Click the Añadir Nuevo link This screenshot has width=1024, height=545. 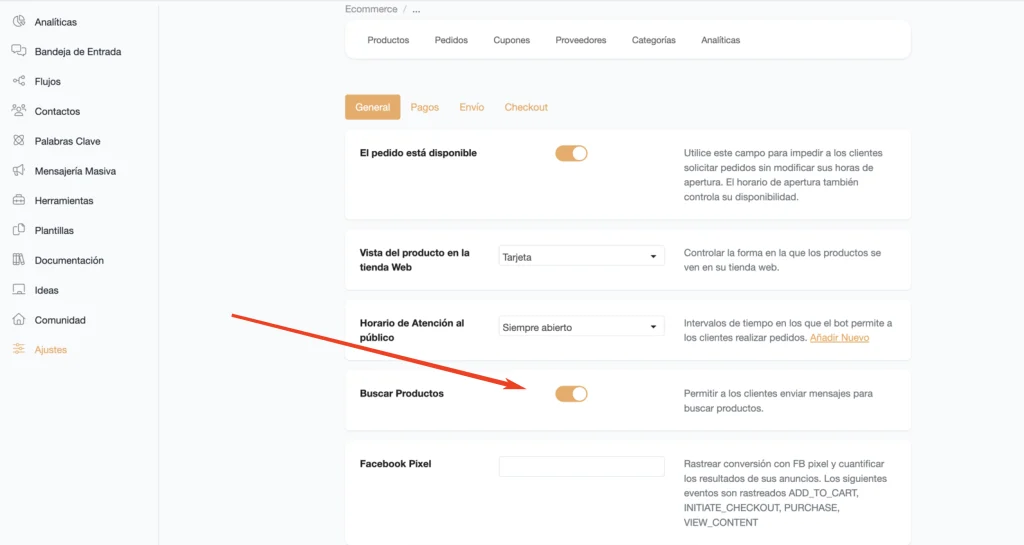pyautogui.click(x=839, y=337)
